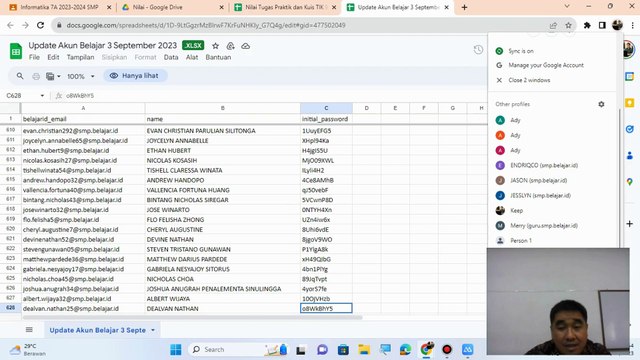Viewport: 640px width, 360px height.
Task: Open the 100% zoom dropdown
Action: [x=81, y=76]
